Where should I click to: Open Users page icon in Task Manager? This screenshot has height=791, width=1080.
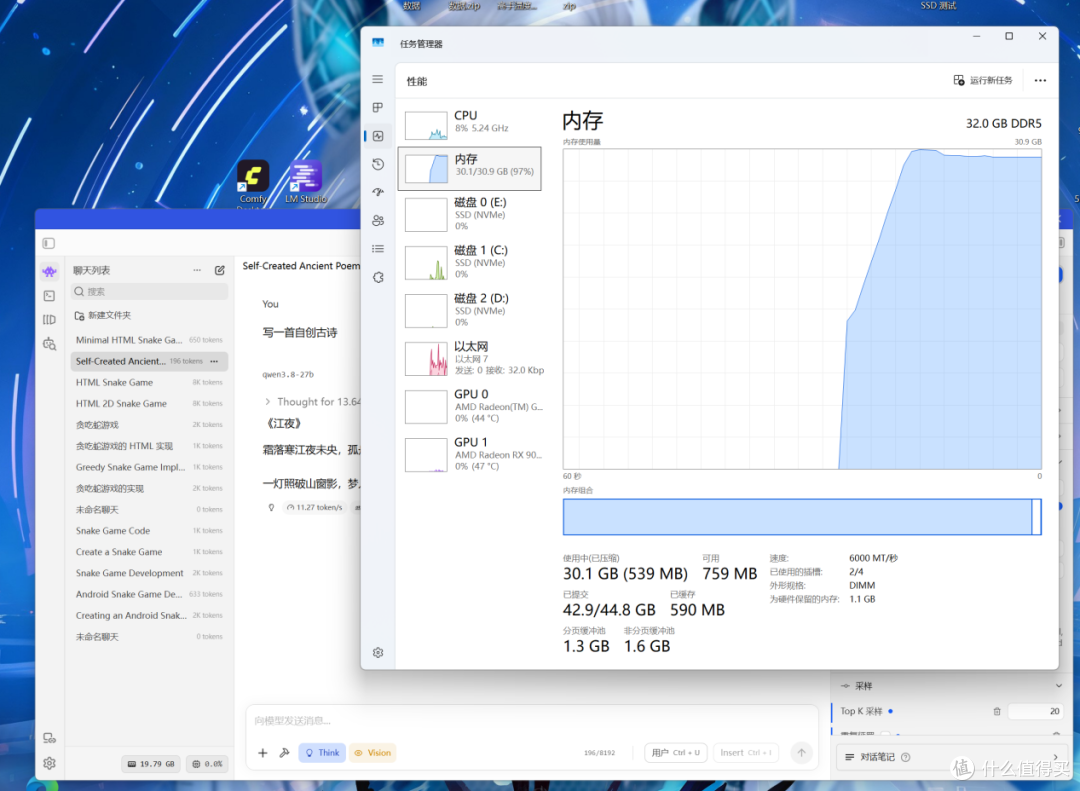[x=377, y=220]
